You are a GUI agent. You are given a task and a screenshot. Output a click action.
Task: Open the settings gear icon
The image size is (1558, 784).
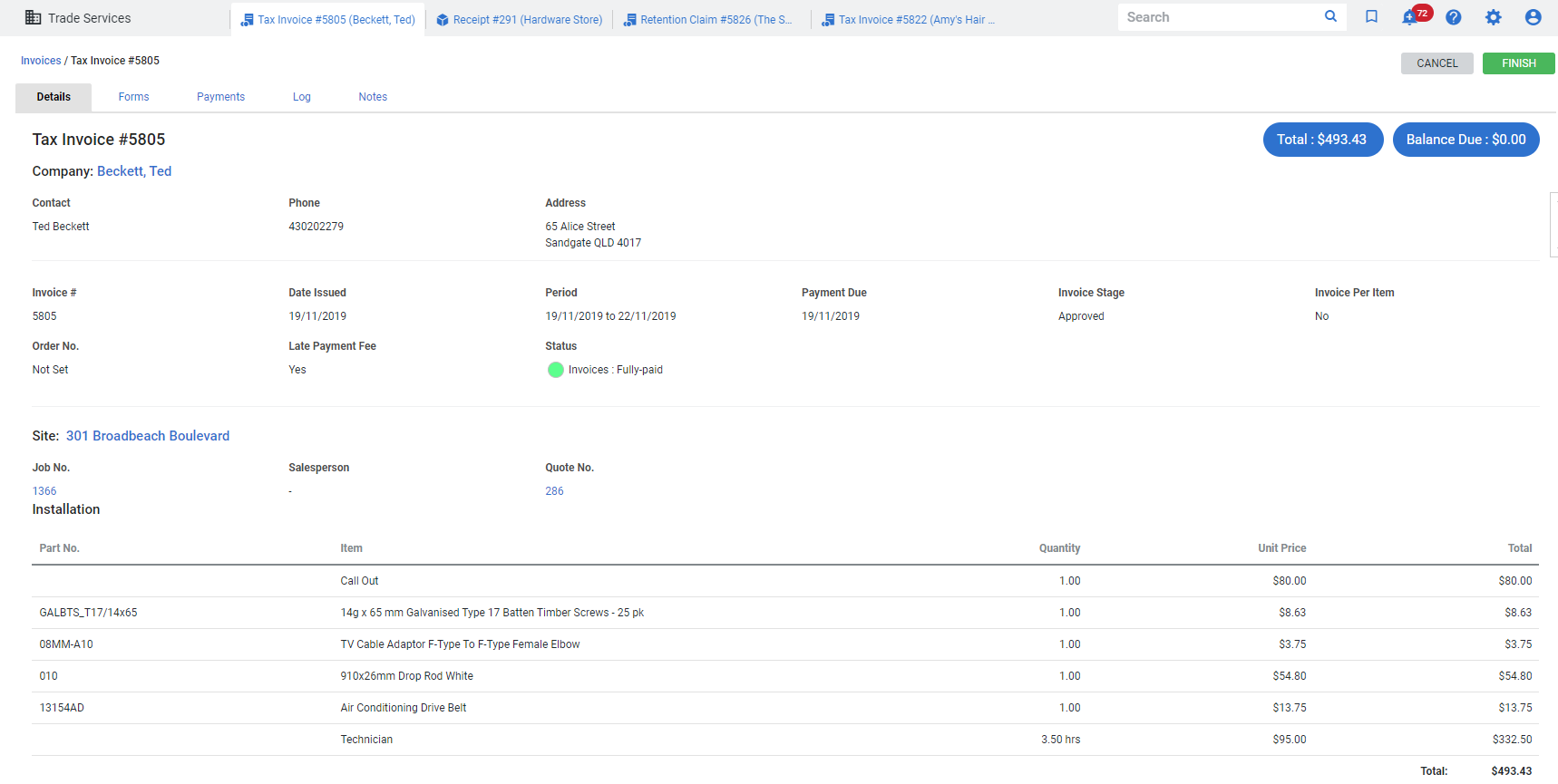[1493, 17]
